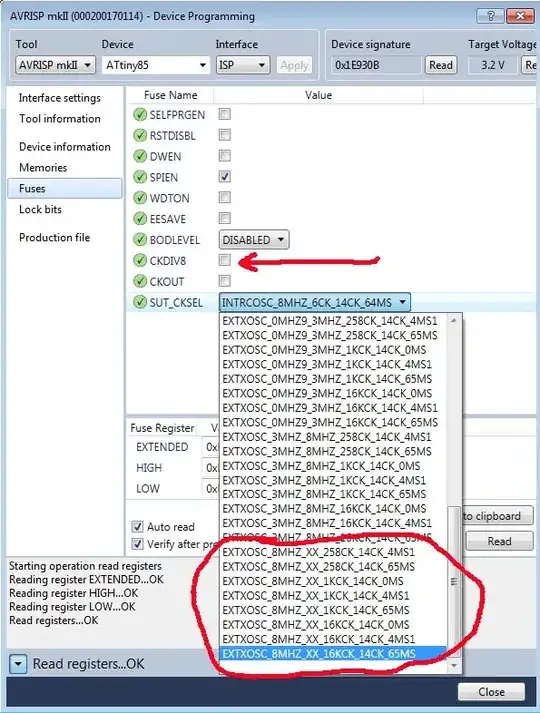Click the Read button below clipboard
Screen dimensions: 540x713
click(x=499, y=541)
